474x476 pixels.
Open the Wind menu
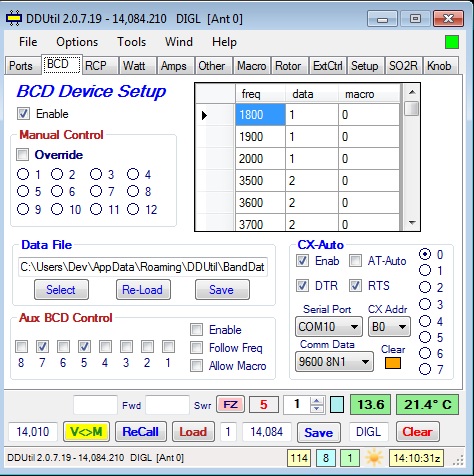[179, 42]
